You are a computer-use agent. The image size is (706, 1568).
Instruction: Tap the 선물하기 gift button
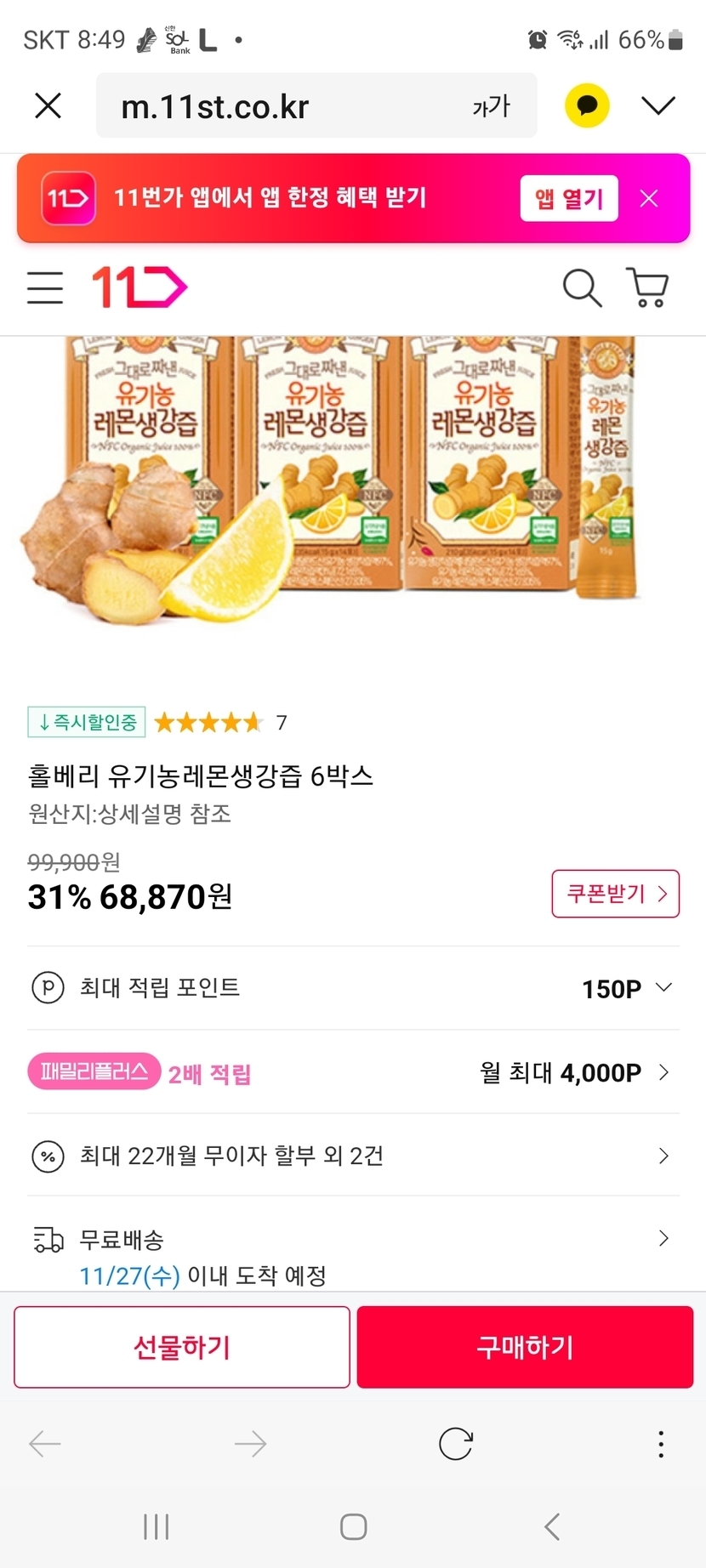tap(182, 1347)
